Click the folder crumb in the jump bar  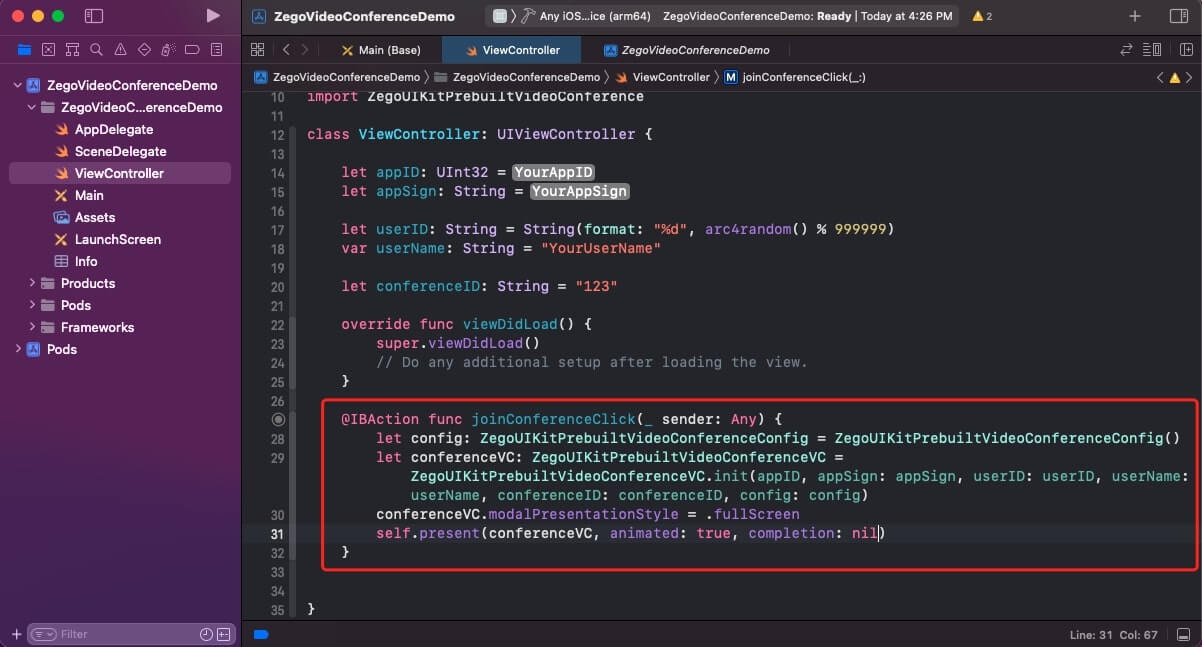[x=517, y=77]
